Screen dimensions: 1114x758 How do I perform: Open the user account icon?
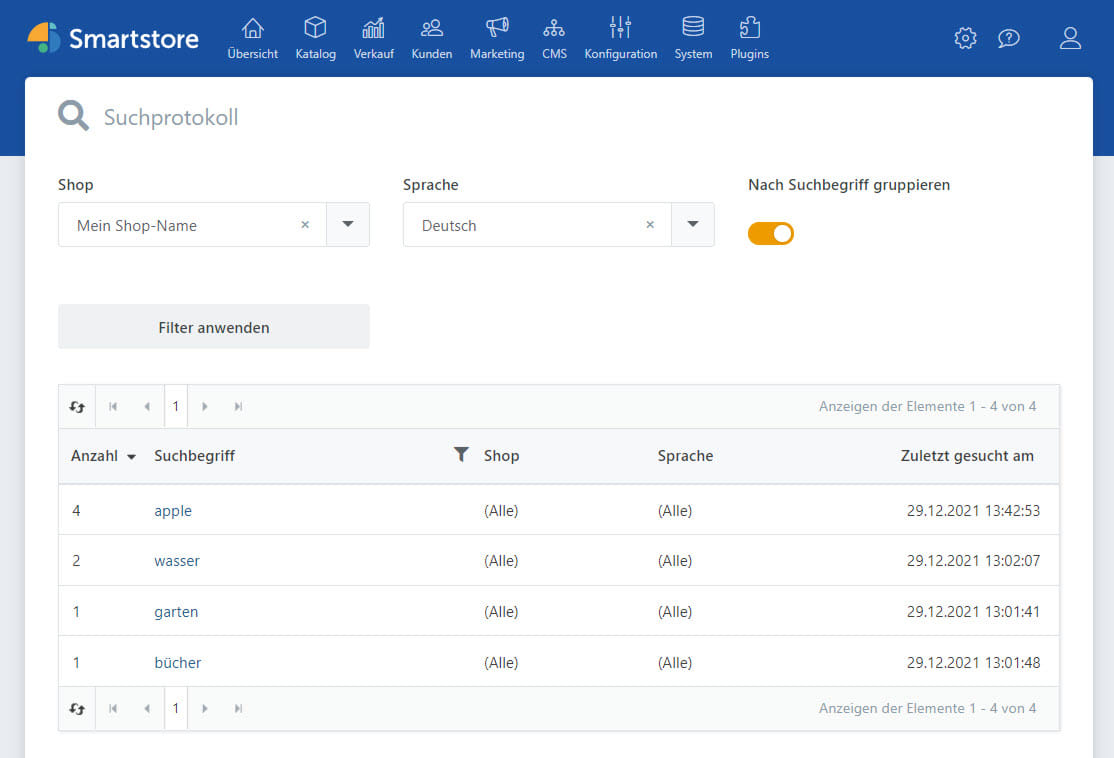click(1070, 38)
